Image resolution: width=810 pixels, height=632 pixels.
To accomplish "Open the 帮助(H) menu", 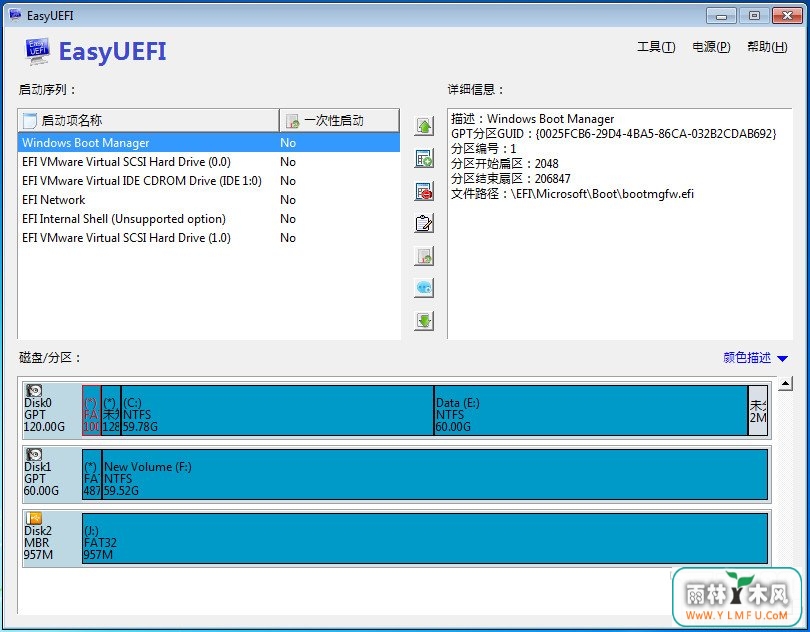I will (x=767, y=47).
